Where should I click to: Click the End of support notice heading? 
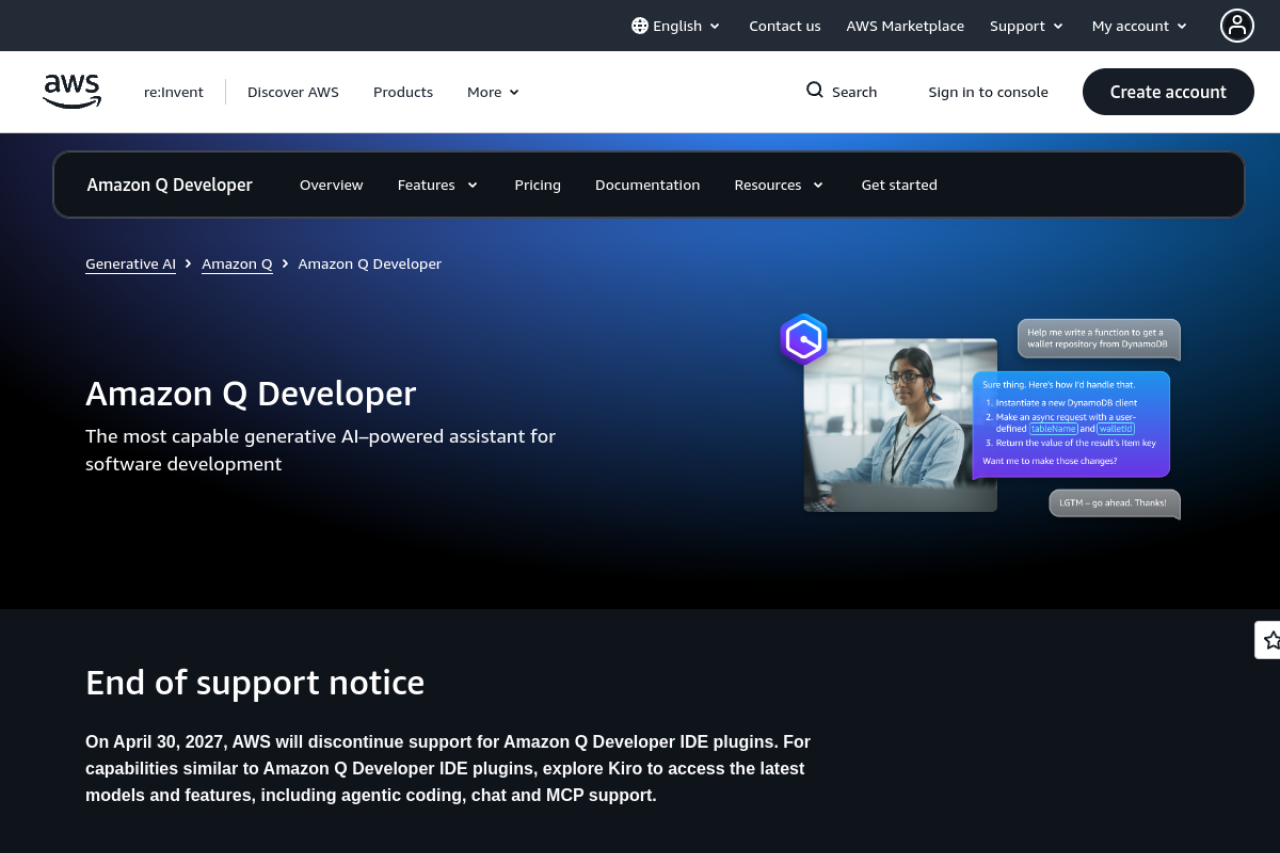pyautogui.click(x=255, y=682)
